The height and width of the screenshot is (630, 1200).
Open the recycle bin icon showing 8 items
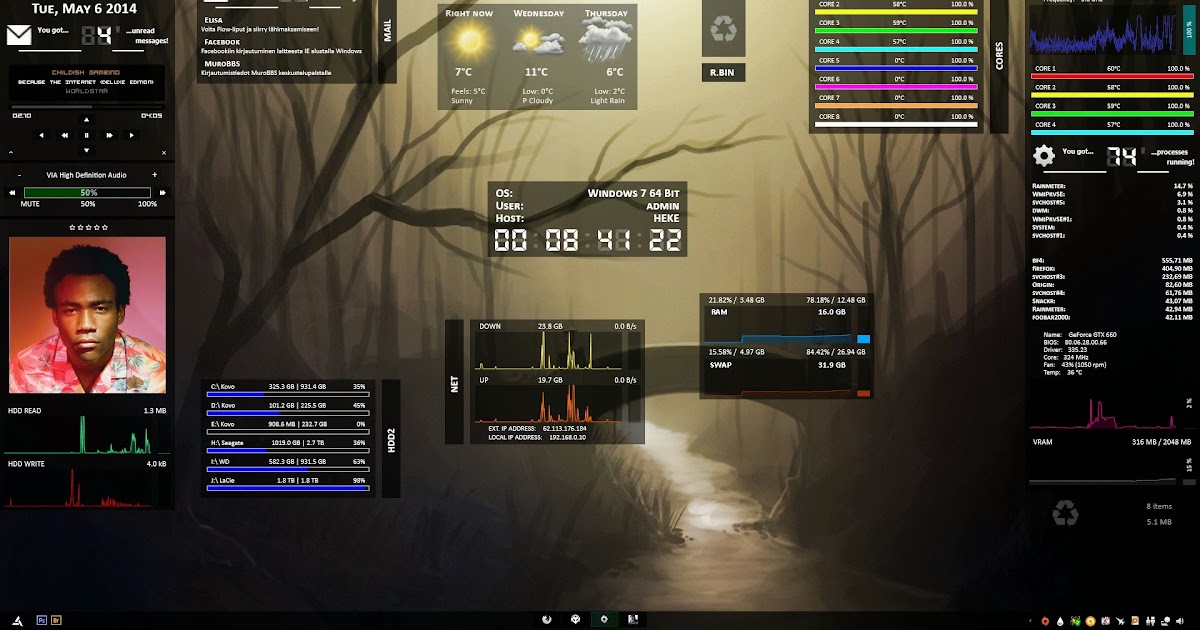click(x=1065, y=513)
